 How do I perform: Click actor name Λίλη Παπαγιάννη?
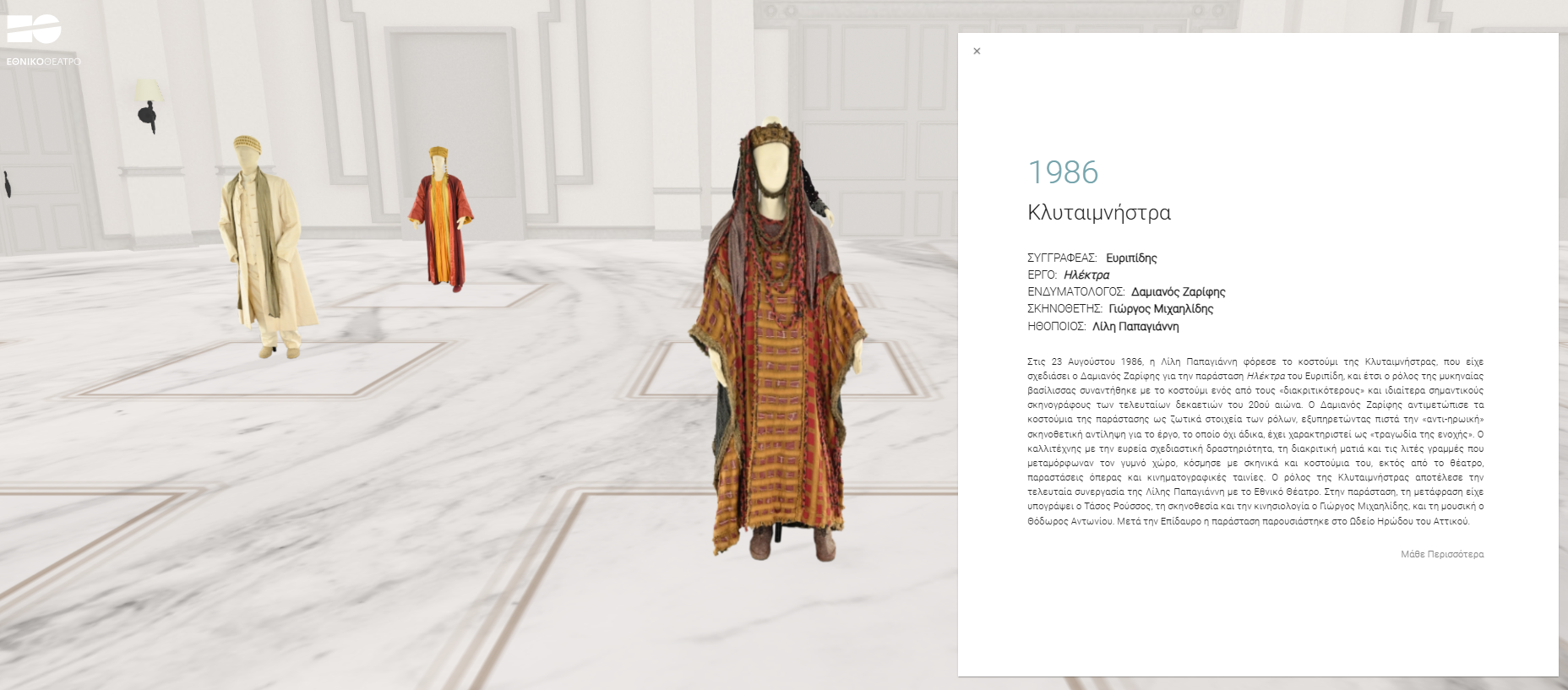click(x=1135, y=327)
